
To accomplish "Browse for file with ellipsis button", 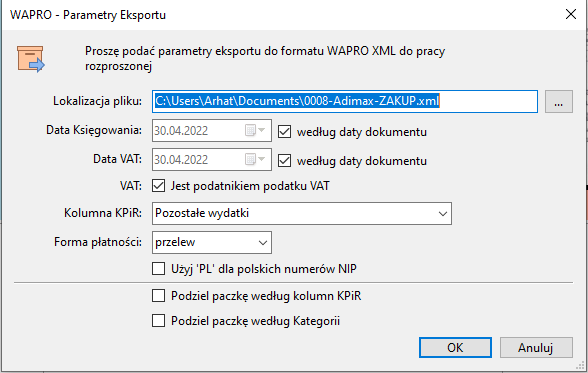I will click(559, 101).
